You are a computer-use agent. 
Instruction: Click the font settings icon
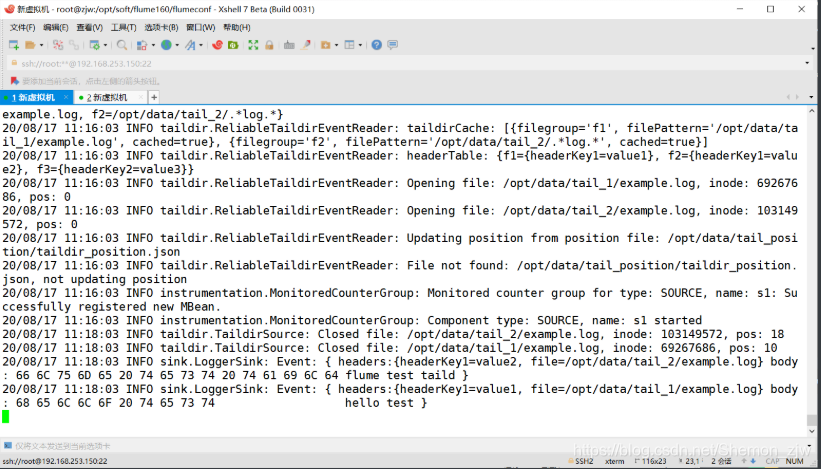tap(190, 46)
